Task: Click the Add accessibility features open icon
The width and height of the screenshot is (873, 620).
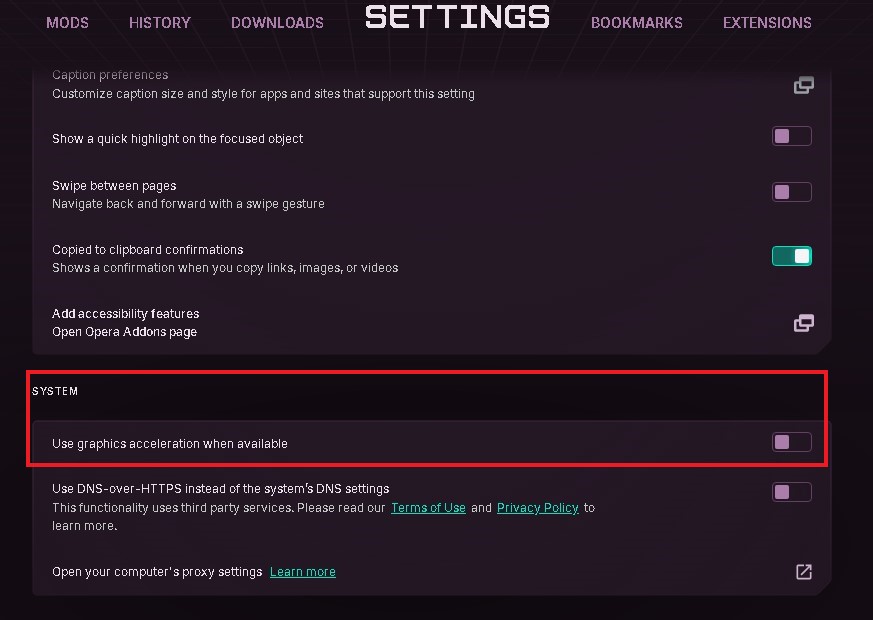Action: click(x=803, y=323)
